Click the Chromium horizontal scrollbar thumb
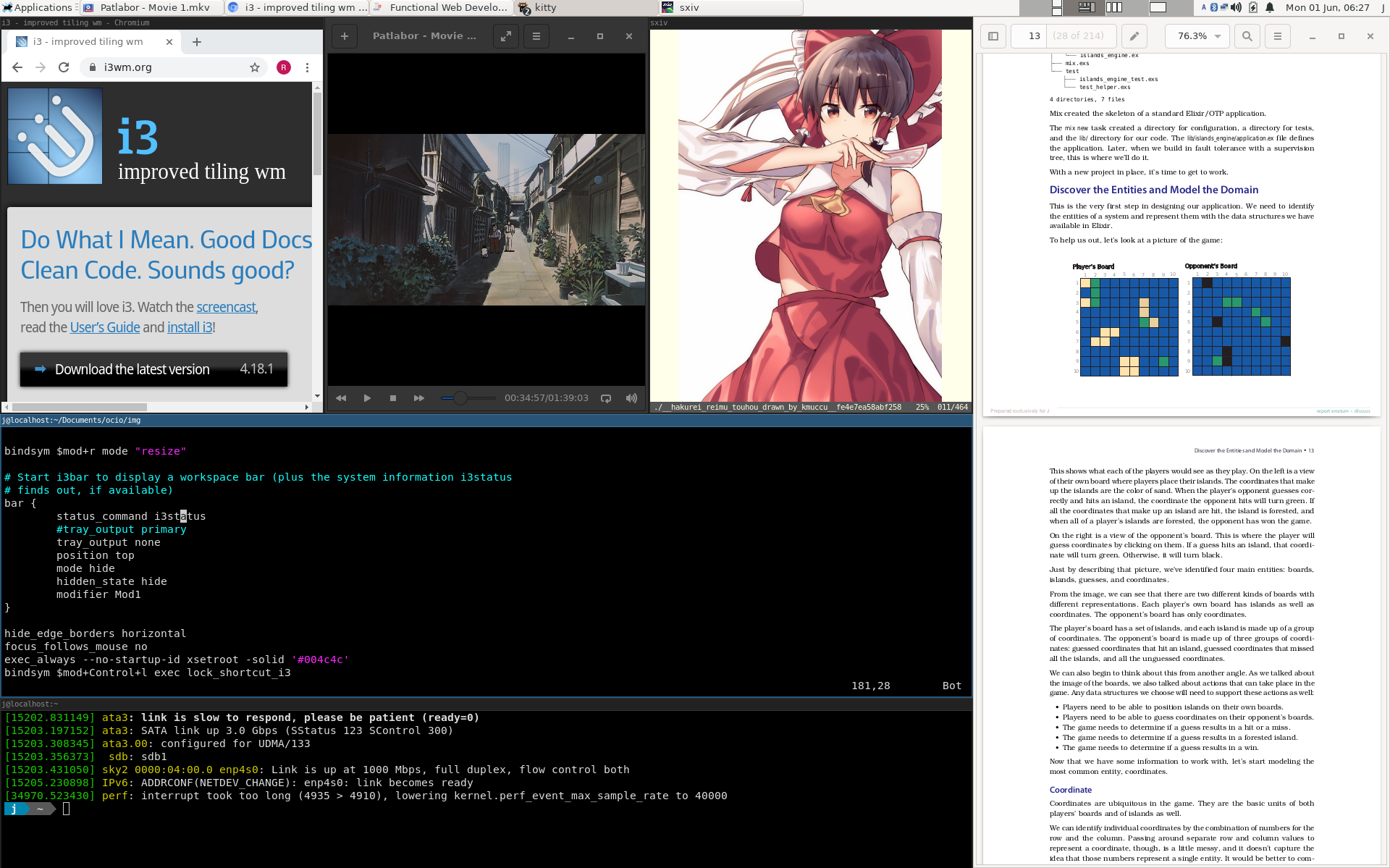 point(80,407)
